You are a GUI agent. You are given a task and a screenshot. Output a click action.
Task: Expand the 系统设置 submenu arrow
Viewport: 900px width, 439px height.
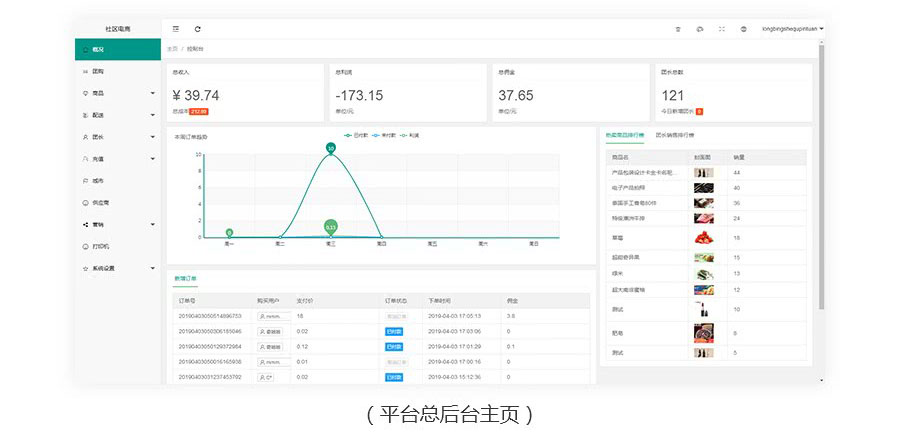point(153,268)
